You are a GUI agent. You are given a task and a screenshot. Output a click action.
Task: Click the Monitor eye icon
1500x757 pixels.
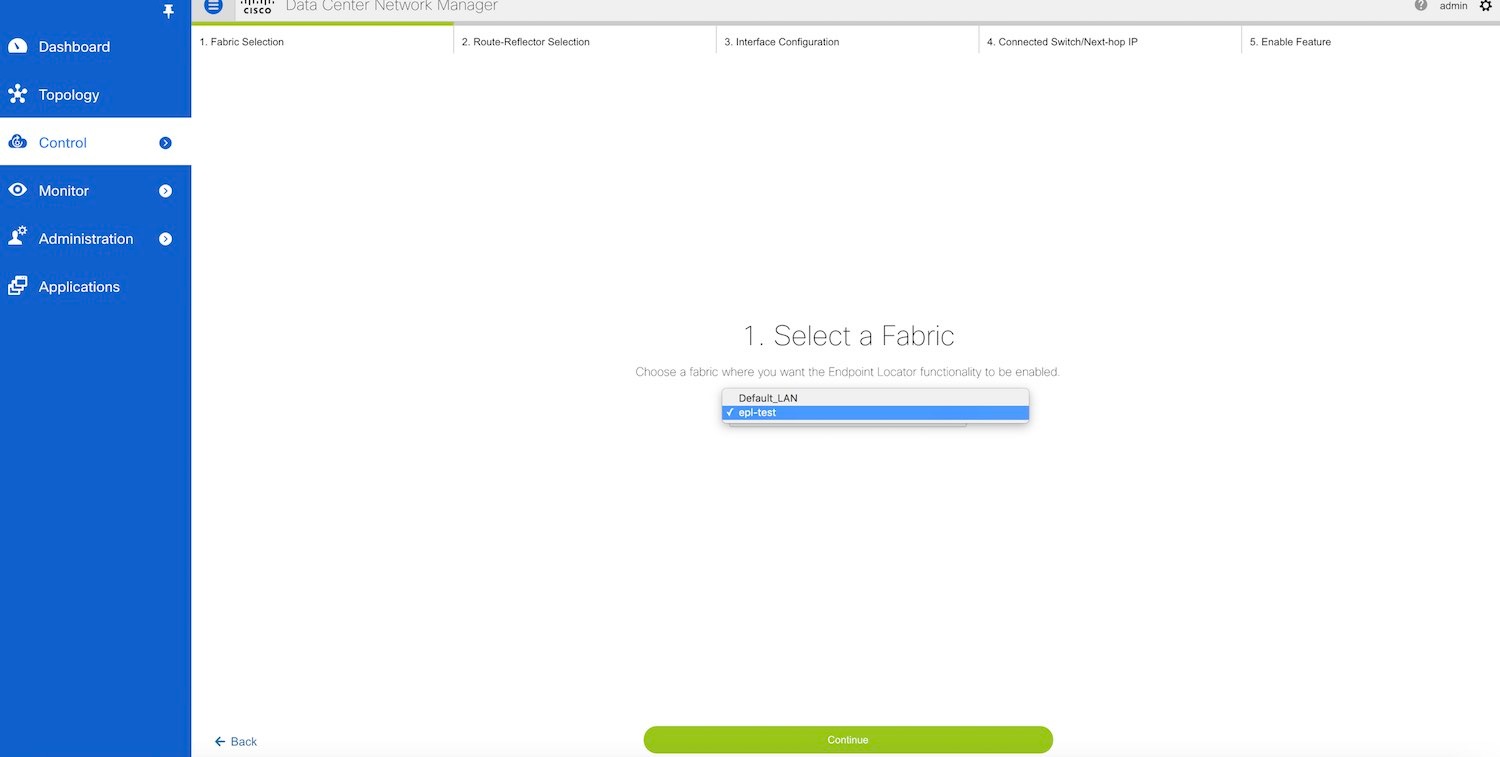(x=18, y=190)
